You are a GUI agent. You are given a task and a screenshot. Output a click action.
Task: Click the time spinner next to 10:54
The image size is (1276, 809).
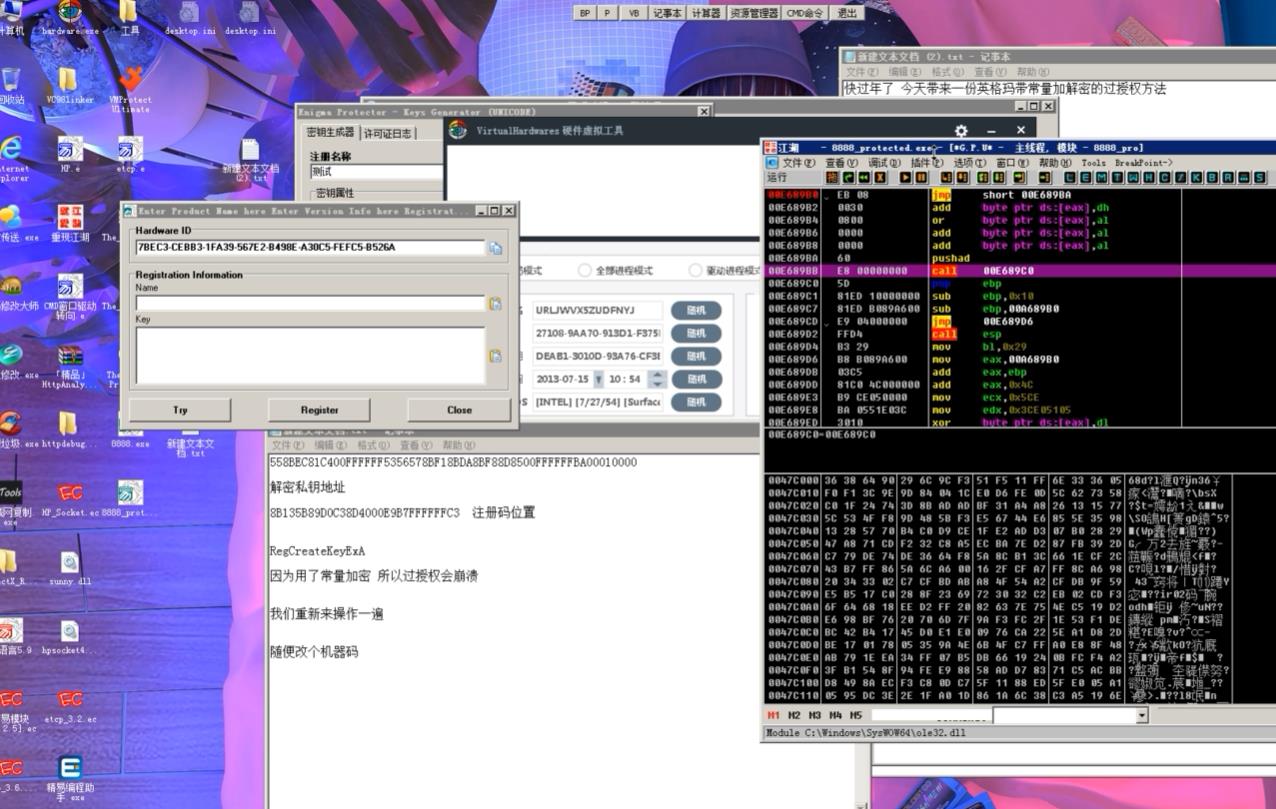pos(657,379)
